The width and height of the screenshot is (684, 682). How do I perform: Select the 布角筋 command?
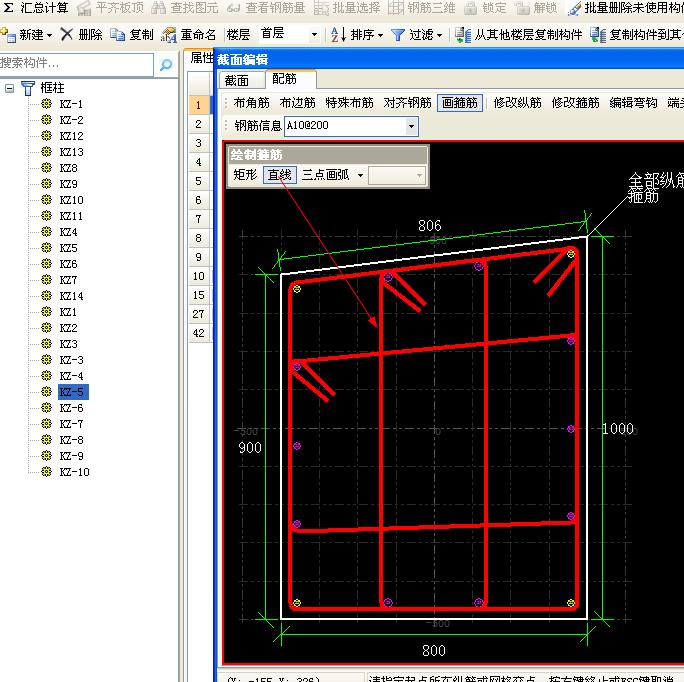[251, 103]
